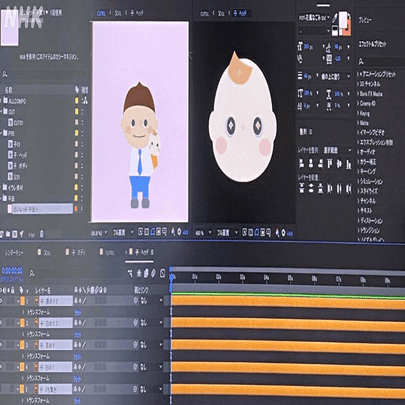Click the align bottom edges icon
This screenshot has height=405, width=405.
pos(349,163)
